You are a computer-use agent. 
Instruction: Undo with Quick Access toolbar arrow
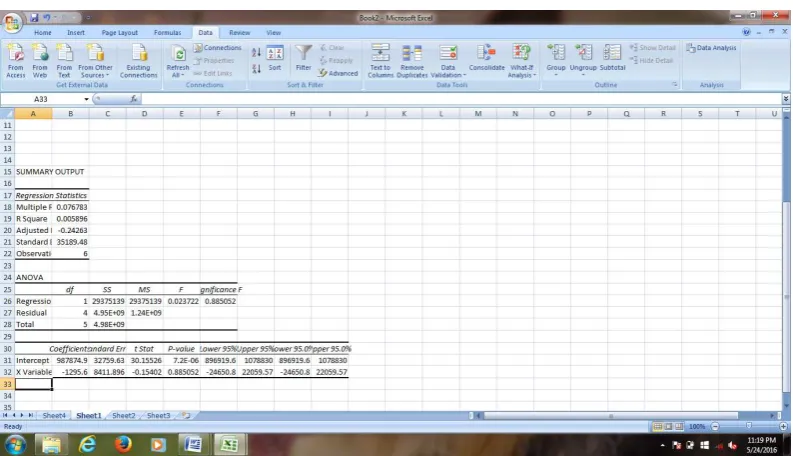[47, 18]
